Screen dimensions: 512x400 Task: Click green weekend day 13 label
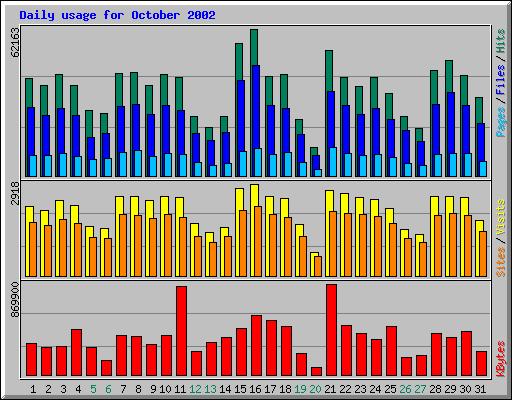point(210,389)
